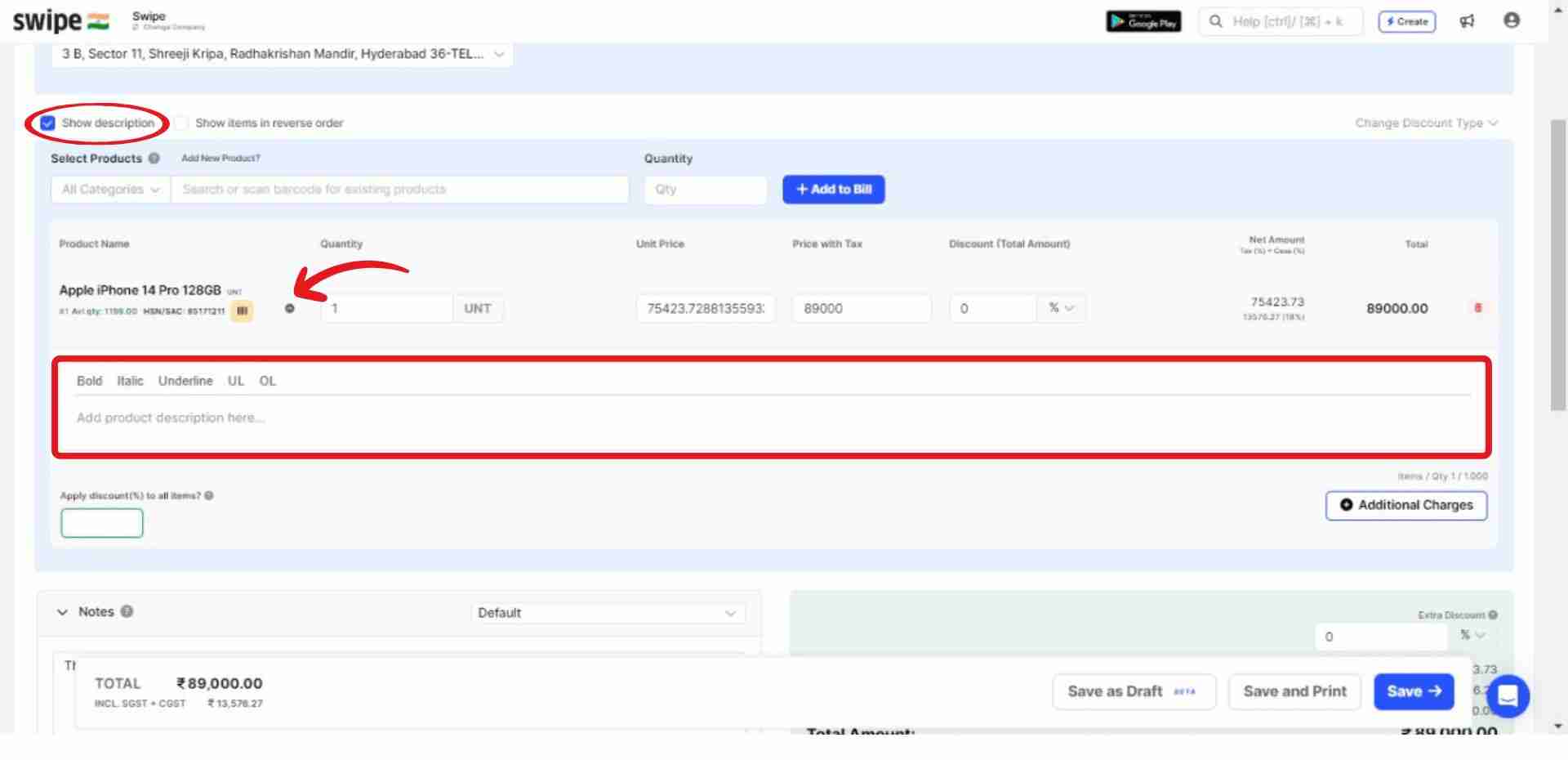This screenshot has height=760, width=1568.
Task: Insert unordered list with UL
Action: (x=236, y=381)
